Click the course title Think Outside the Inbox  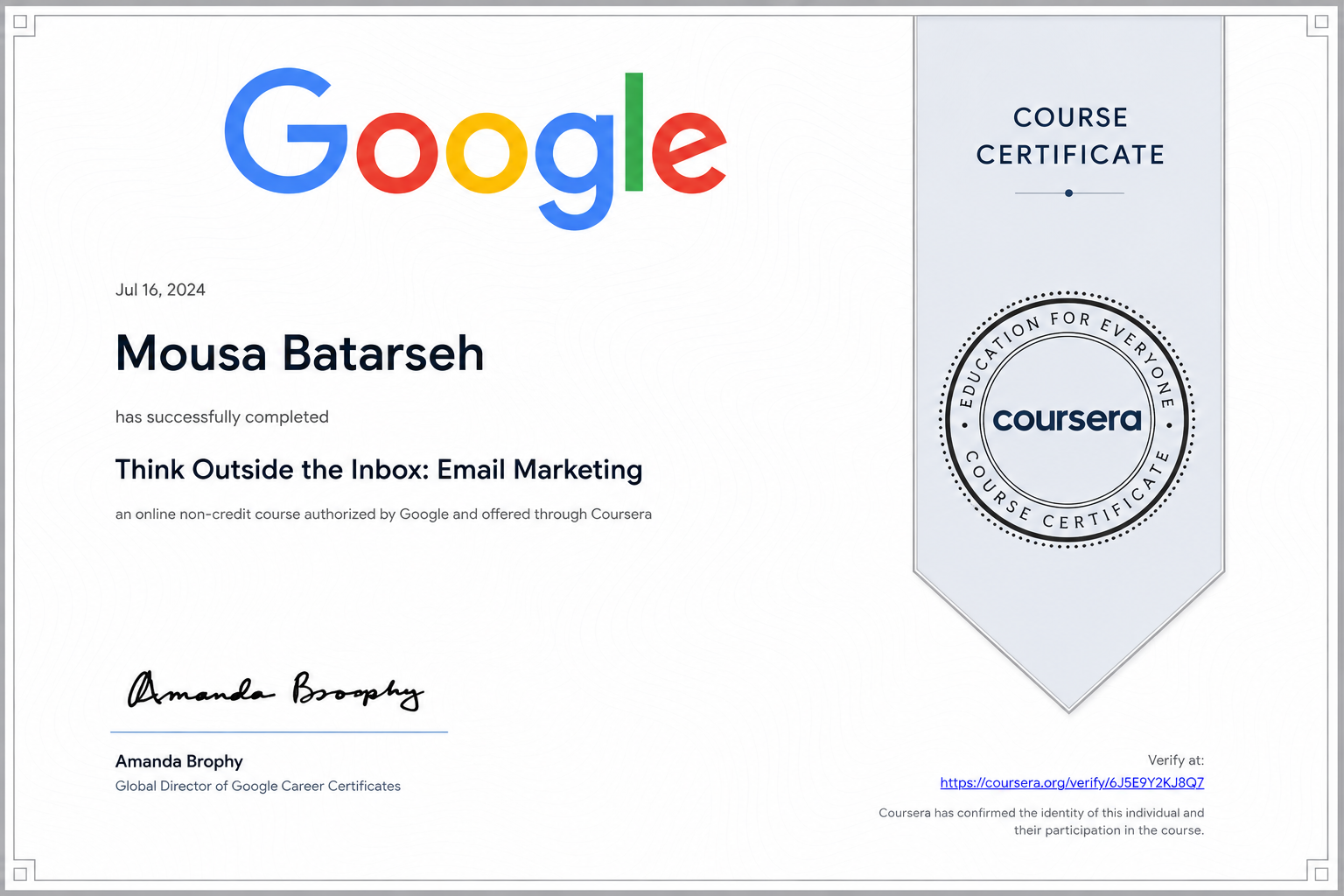pos(379,470)
